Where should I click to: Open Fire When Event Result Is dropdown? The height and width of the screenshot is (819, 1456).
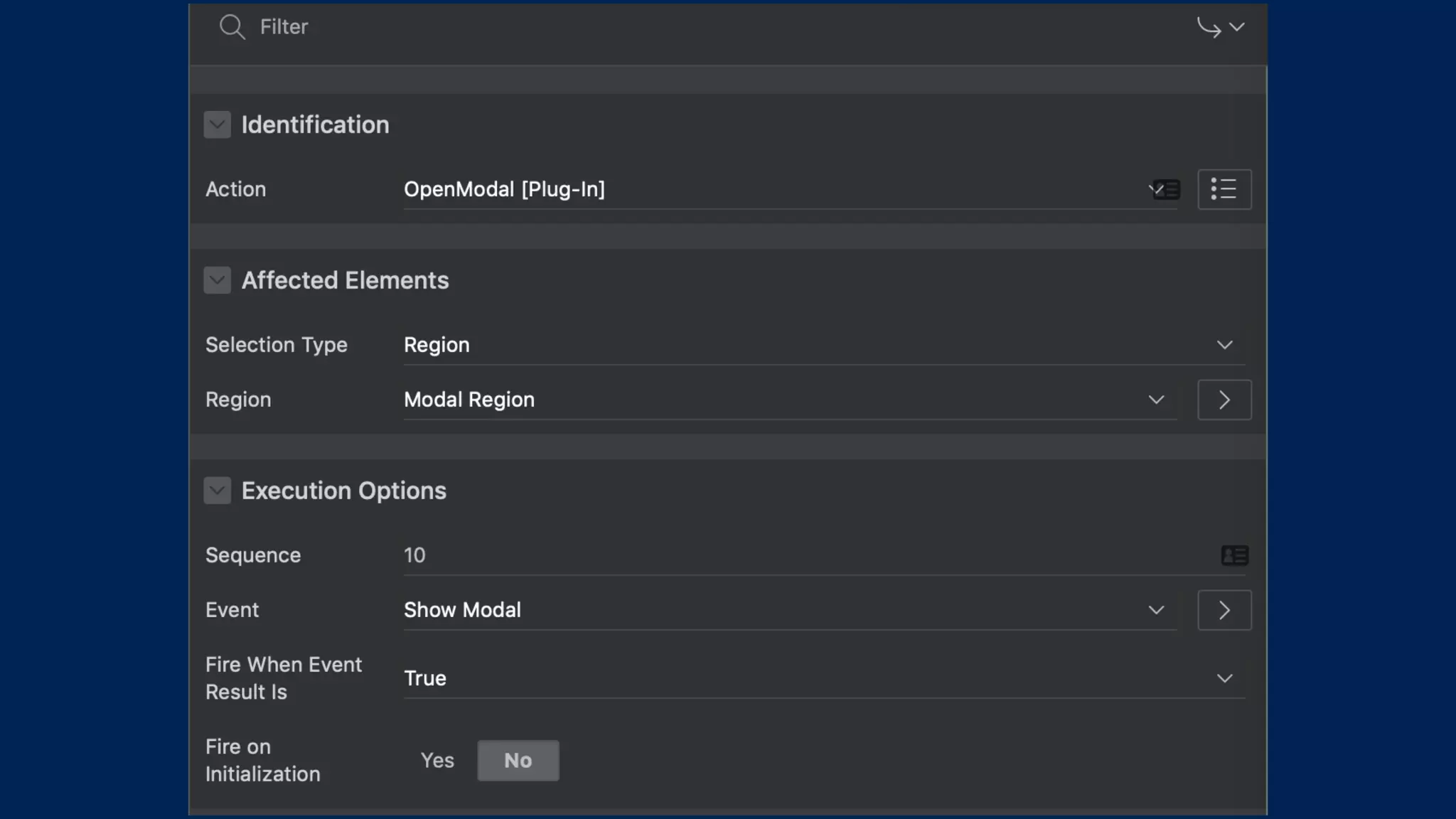(x=823, y=678)
